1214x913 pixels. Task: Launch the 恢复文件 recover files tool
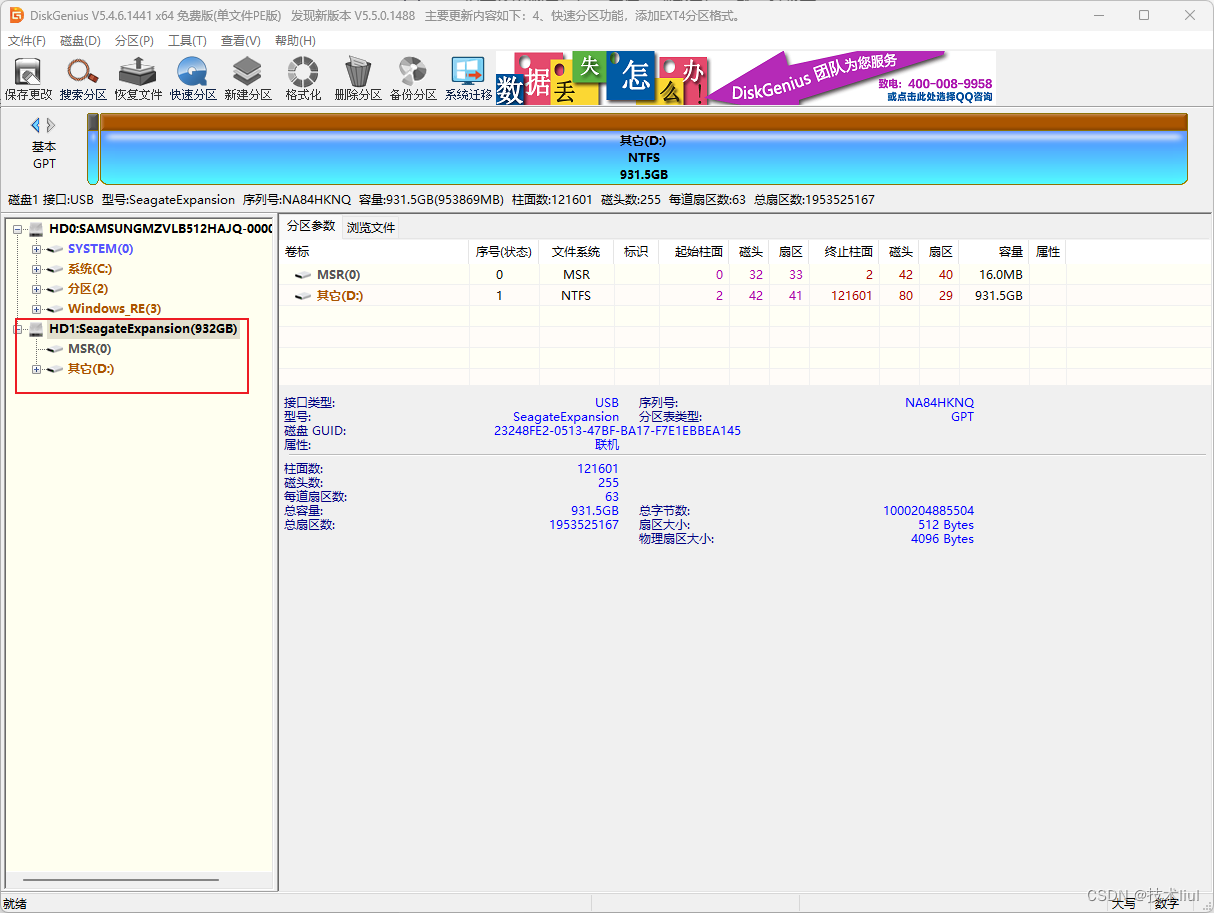[138, 79]
